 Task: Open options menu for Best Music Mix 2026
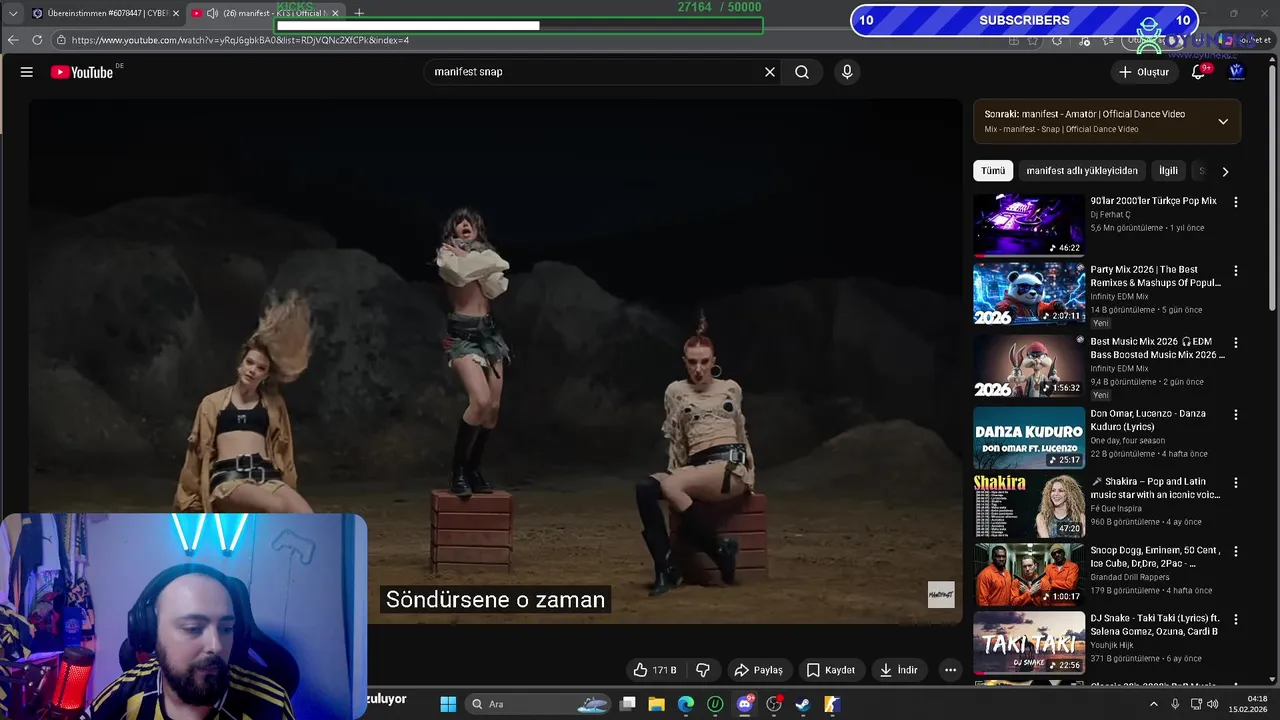pos(1235,343)
